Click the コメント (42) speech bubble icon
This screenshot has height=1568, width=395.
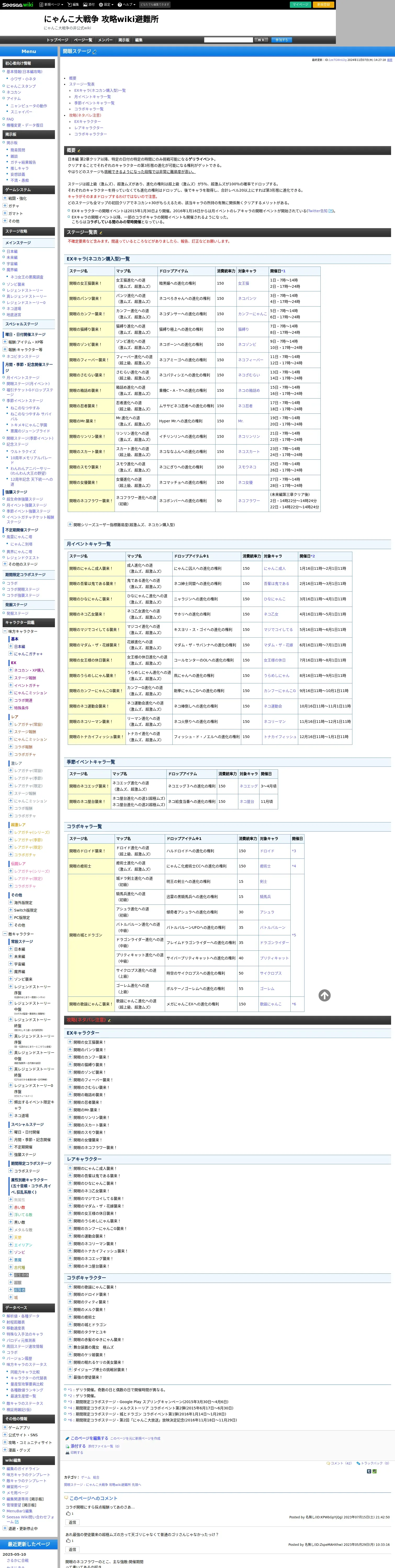click(x=329, y=1463)
